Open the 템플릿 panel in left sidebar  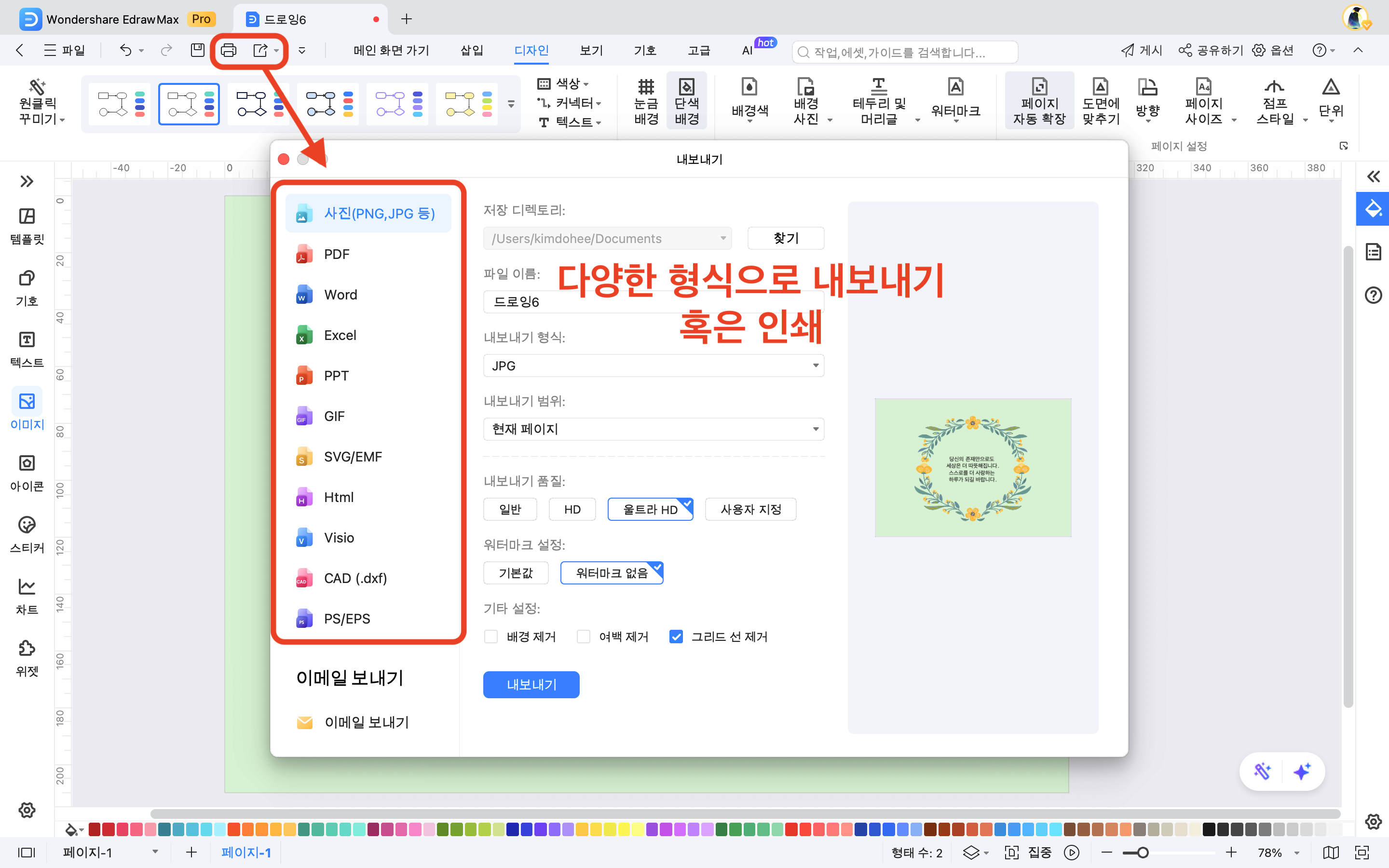27,225
